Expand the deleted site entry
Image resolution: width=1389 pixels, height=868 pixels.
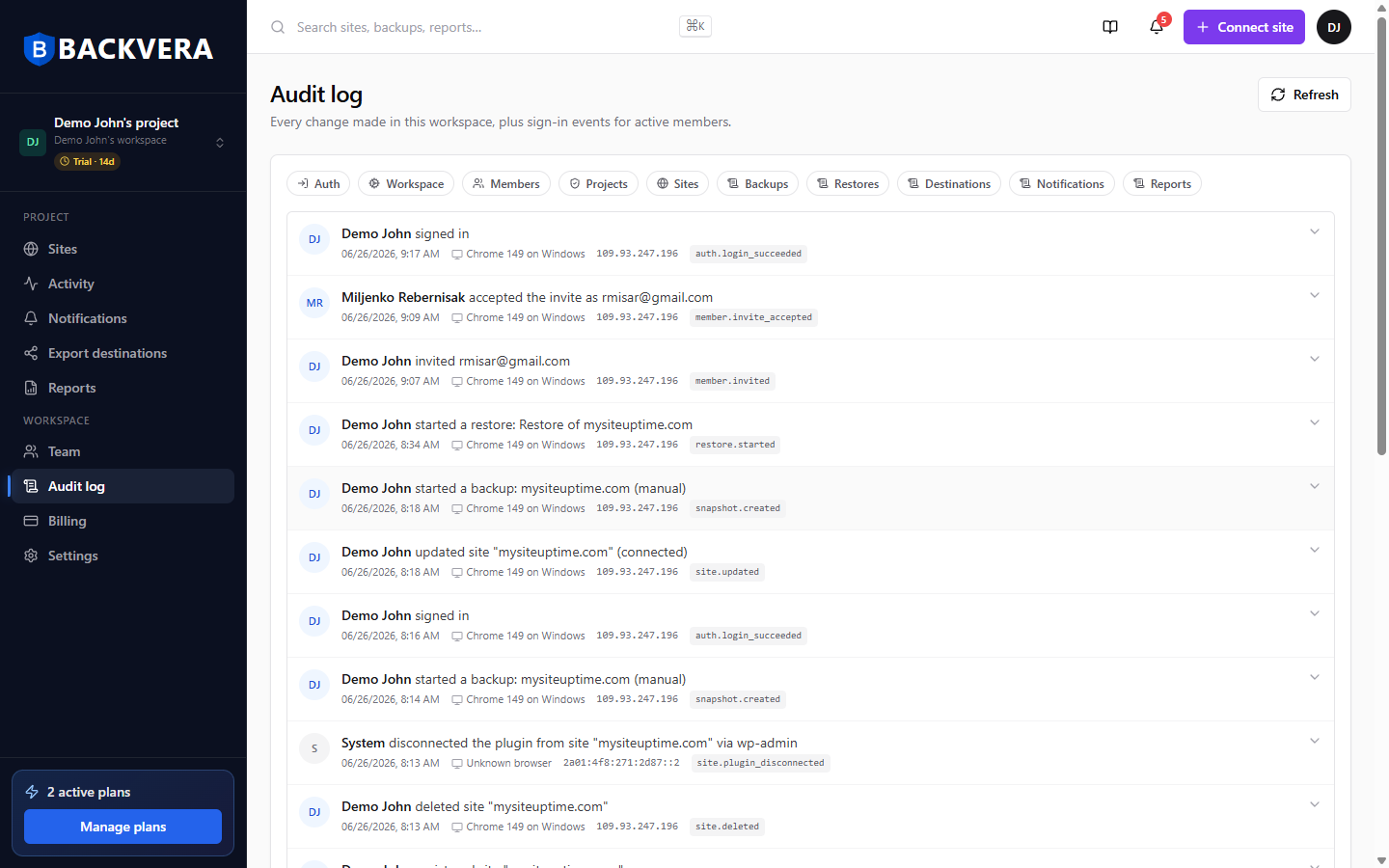1315,804
